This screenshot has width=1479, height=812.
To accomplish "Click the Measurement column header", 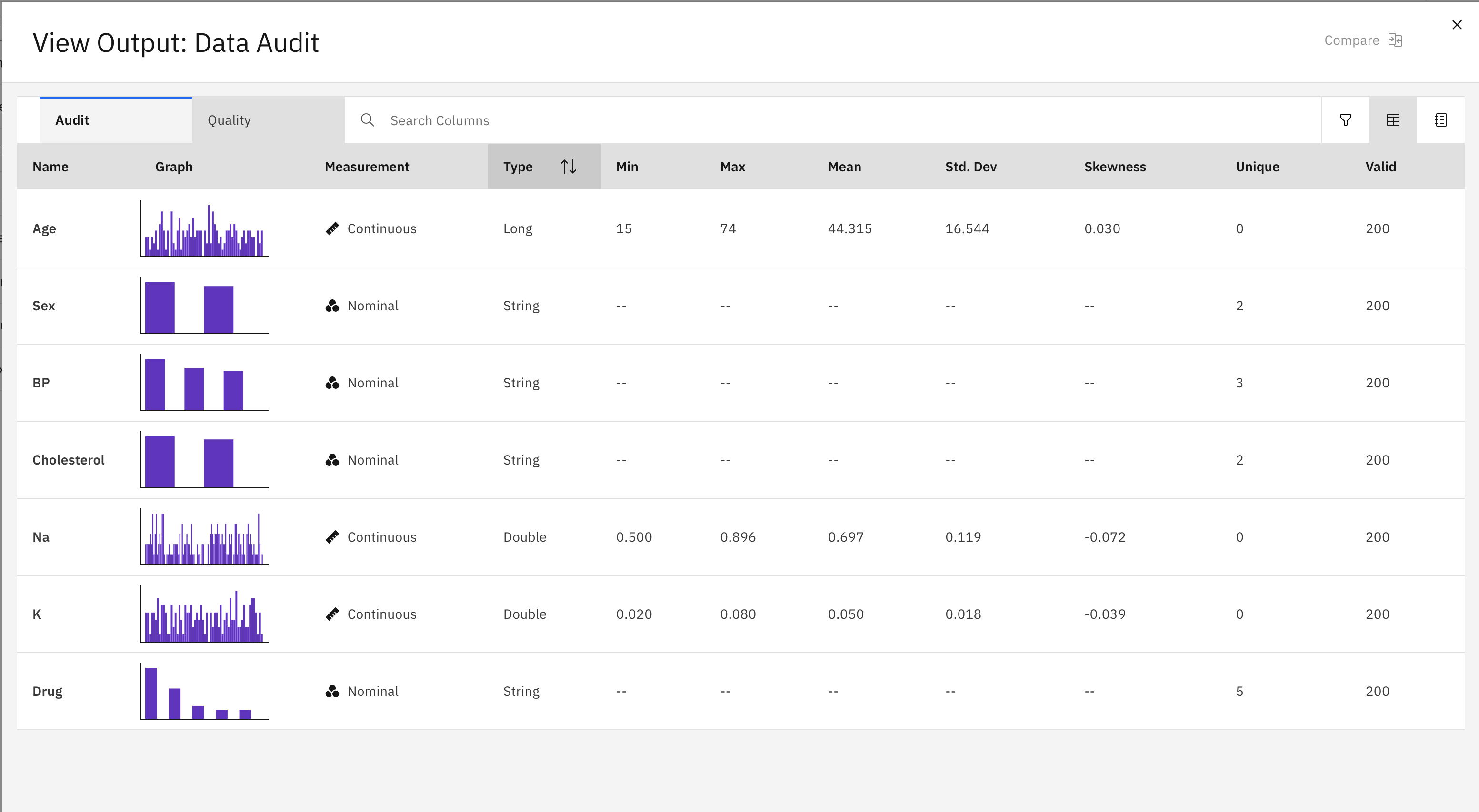I will click(367, 167).
